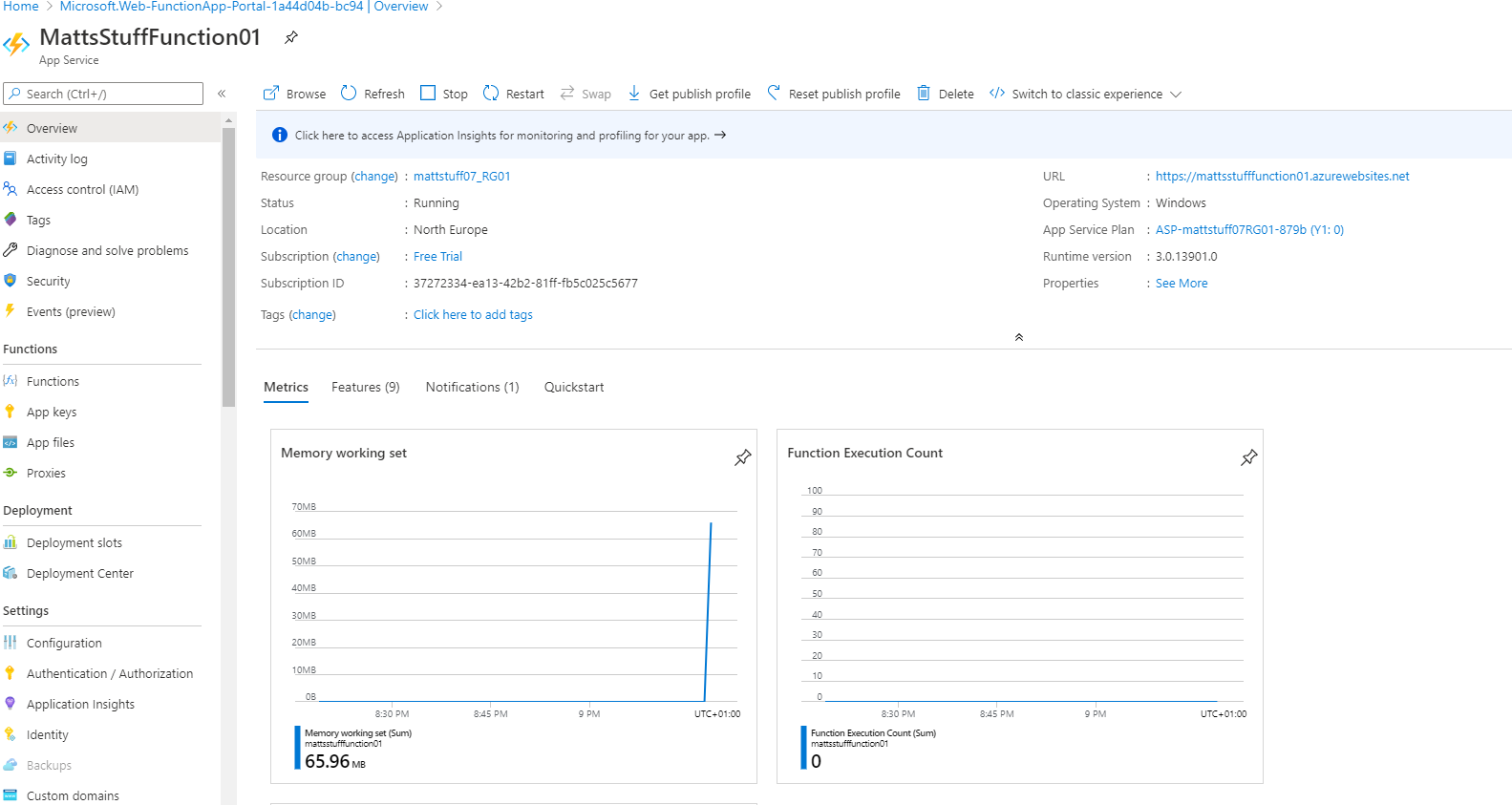Open Microsoft.Web-FunctionApp-Portal Overview breadcrumb
Screen dimensions: 1512x805
244,7
